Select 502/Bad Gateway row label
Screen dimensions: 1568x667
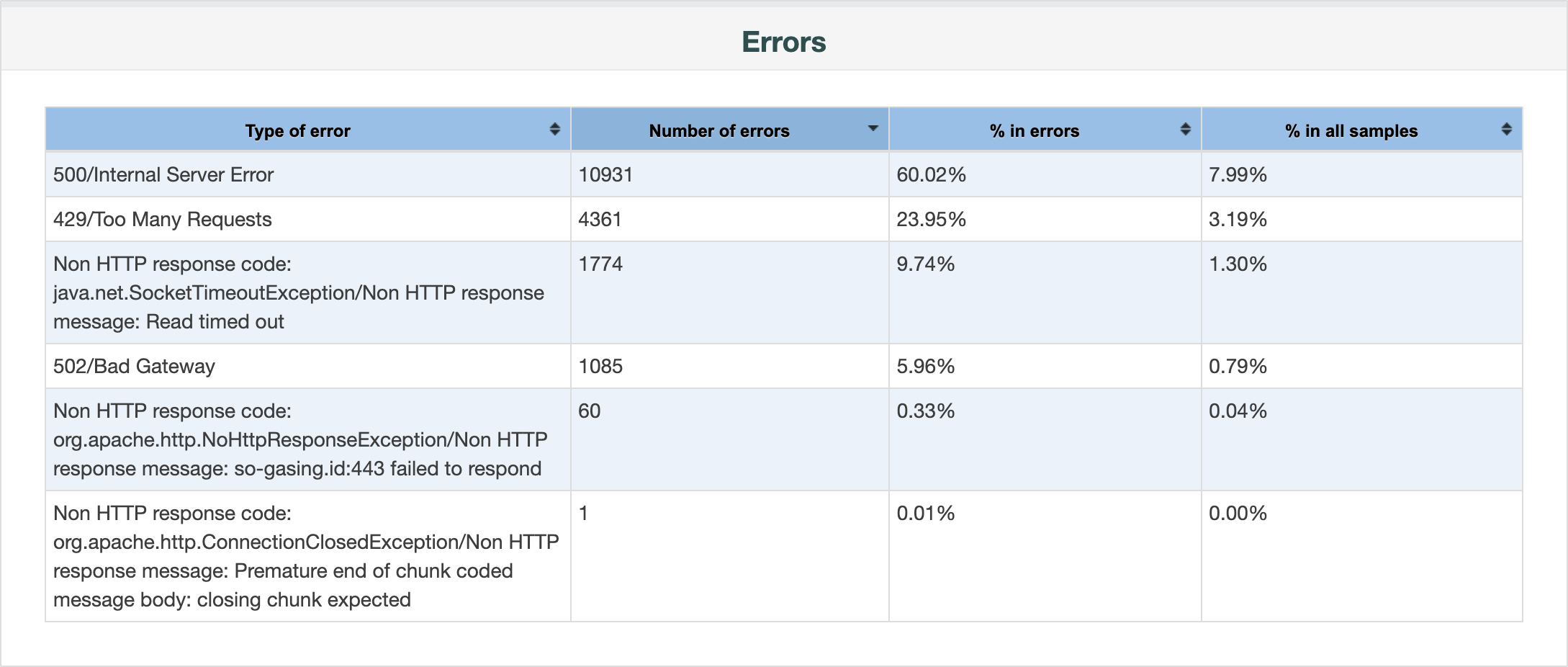click(x=134, y=366)
